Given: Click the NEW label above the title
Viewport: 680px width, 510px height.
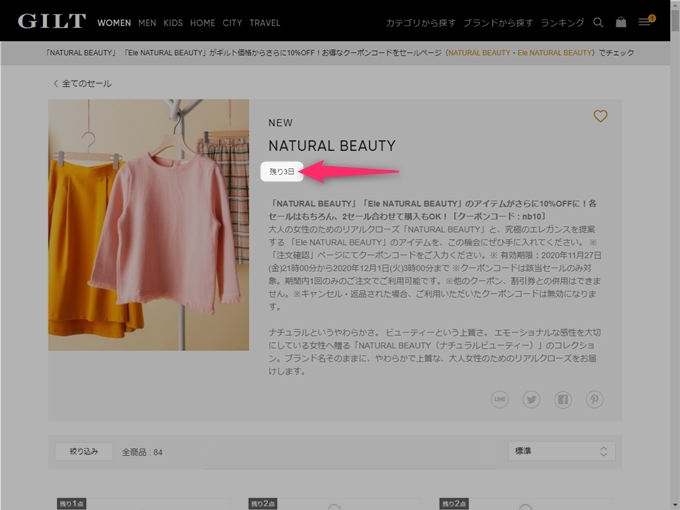Looking at the screenshot, I should (281, 123).
